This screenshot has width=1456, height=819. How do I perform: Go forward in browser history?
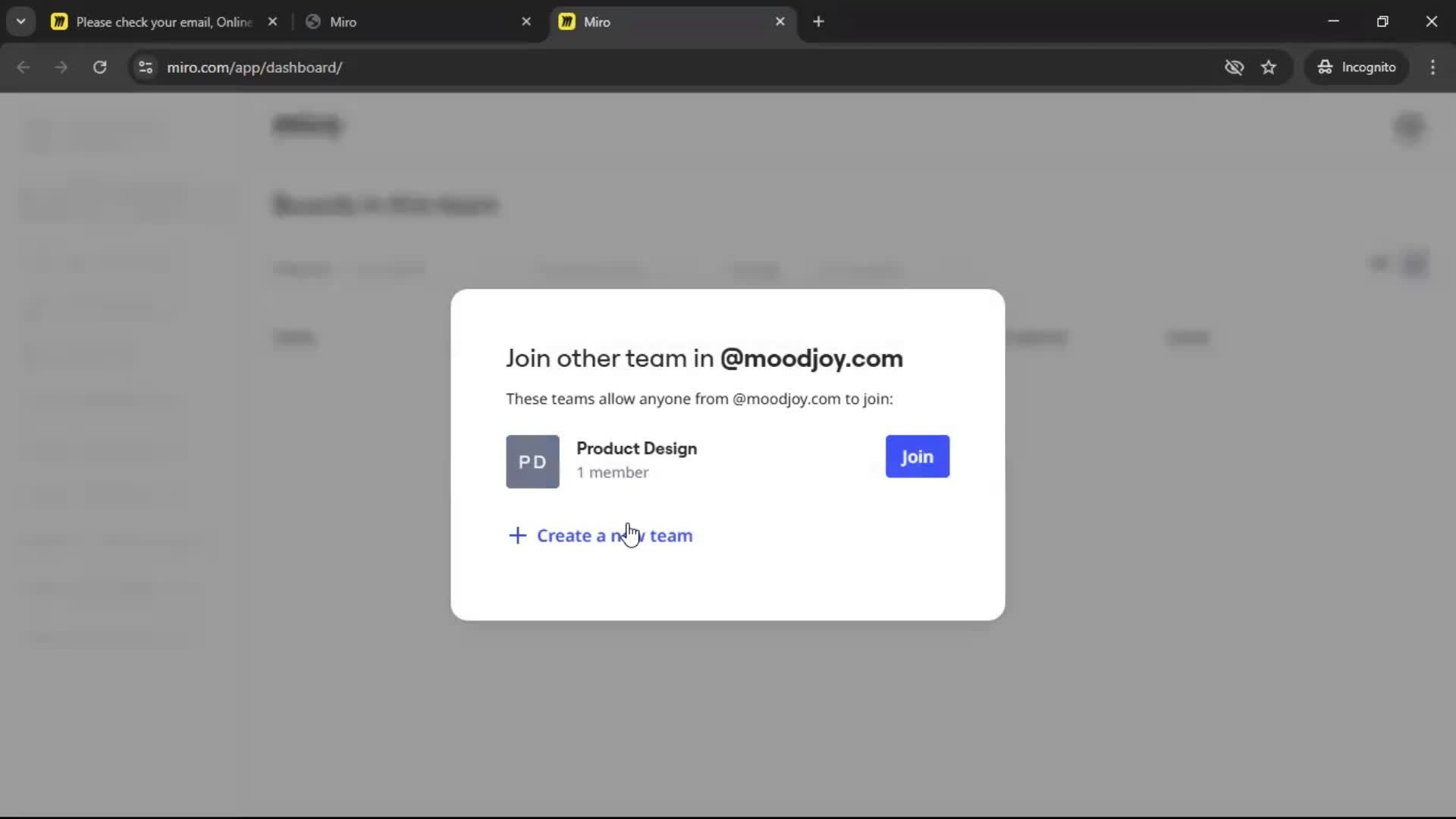(61, 67)
